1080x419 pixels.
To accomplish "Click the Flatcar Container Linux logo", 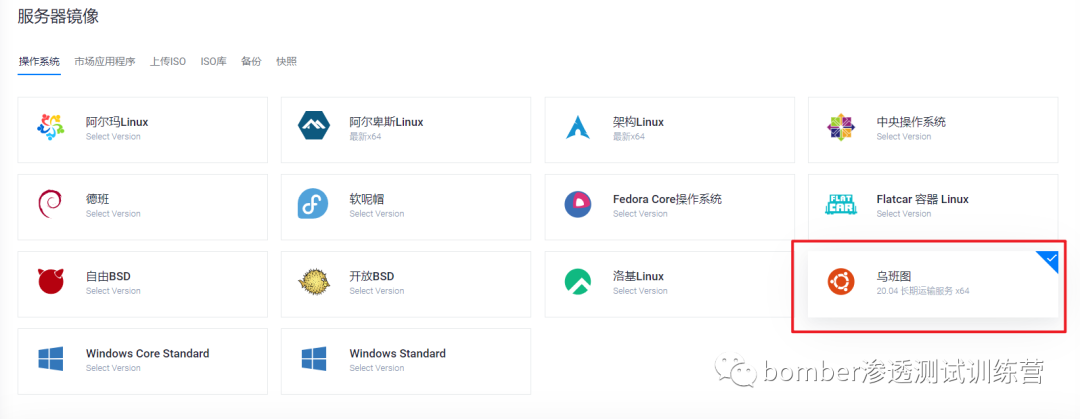I will point(841,205).
